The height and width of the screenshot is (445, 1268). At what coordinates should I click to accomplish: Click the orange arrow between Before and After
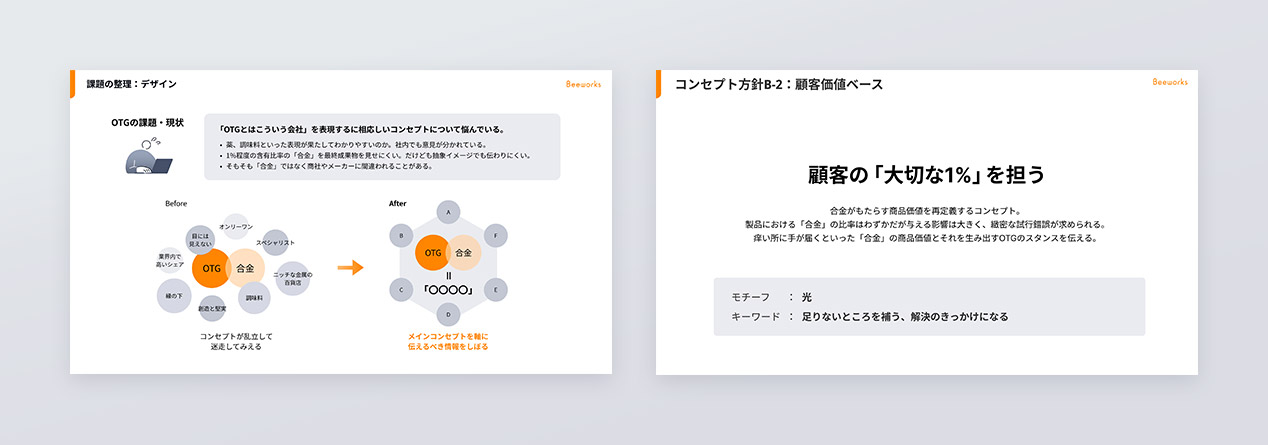tap(349, 268)
